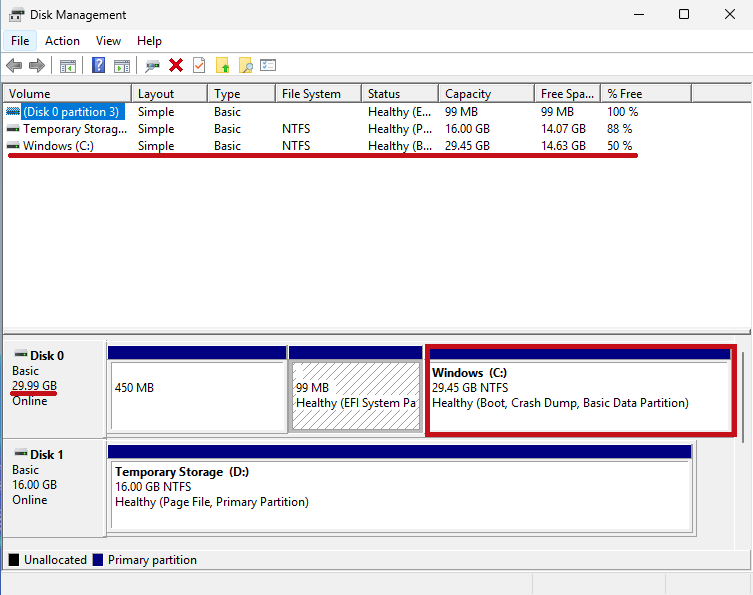This screenshot has width=753, height=595.
Task: Open Help via the blue question-mark icon
Action: (x=98, y=65)
